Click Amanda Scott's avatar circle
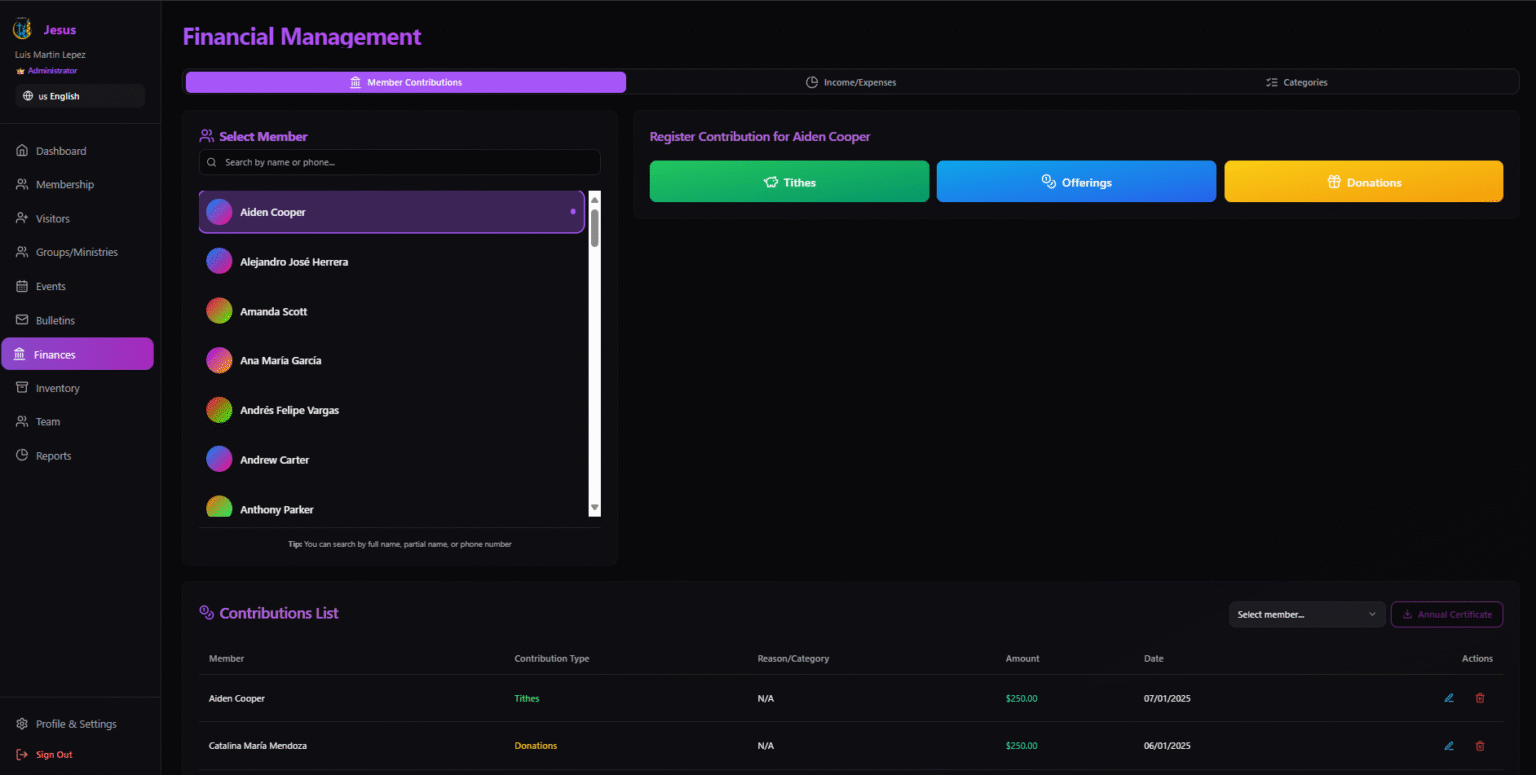1536x775 pixels. pos(219,311)
